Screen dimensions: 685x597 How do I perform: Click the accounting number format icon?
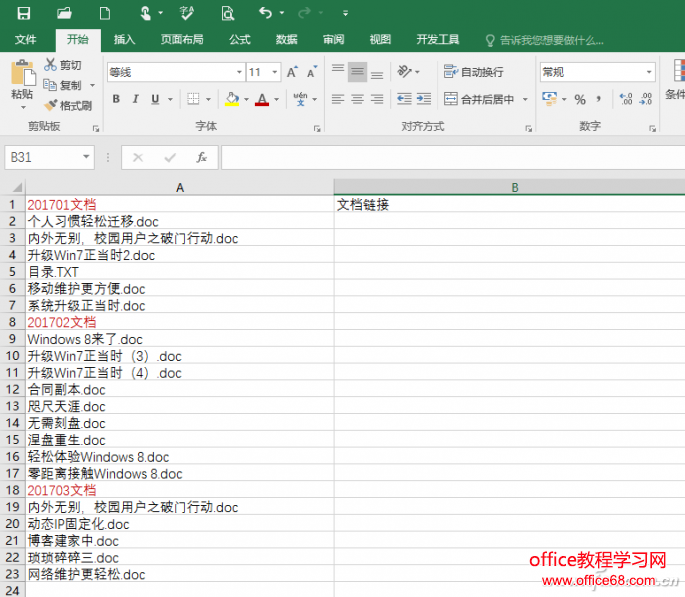pyautogui.click(x=549, y=99)
